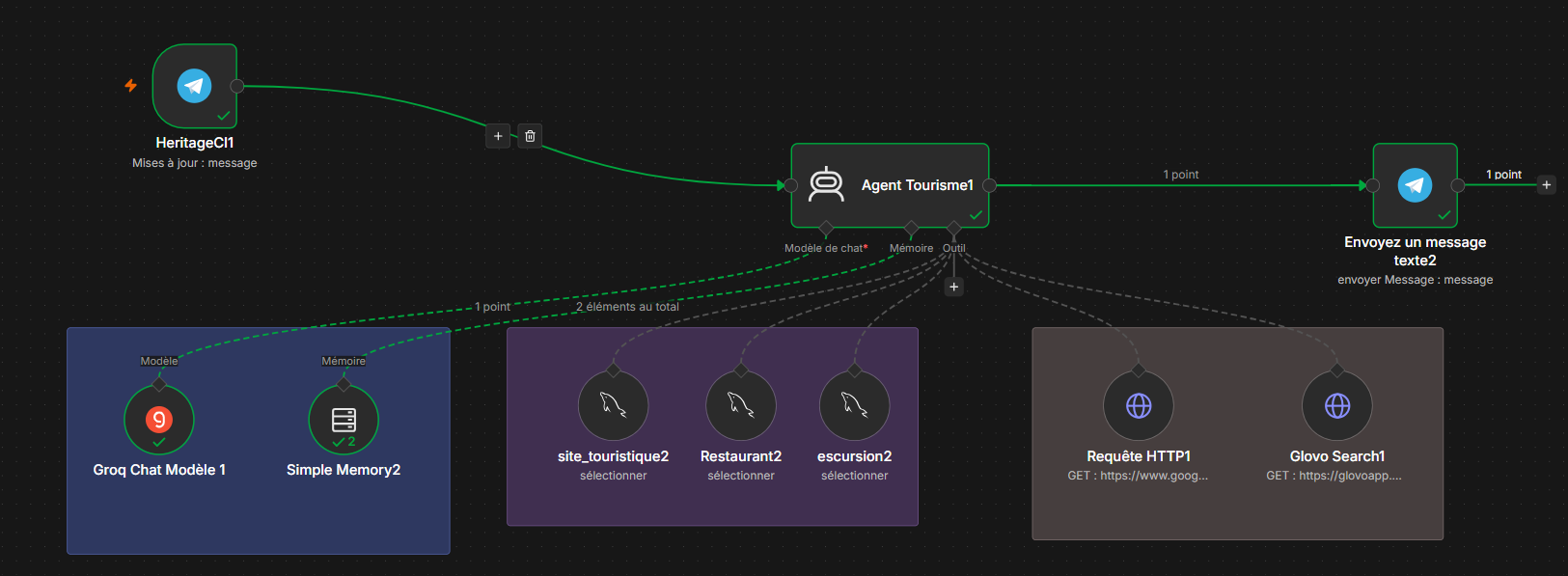The image size is (1568, 576).
Task: Click the HeritageCI1 output connector dot
Action: (x=237, y=86)
